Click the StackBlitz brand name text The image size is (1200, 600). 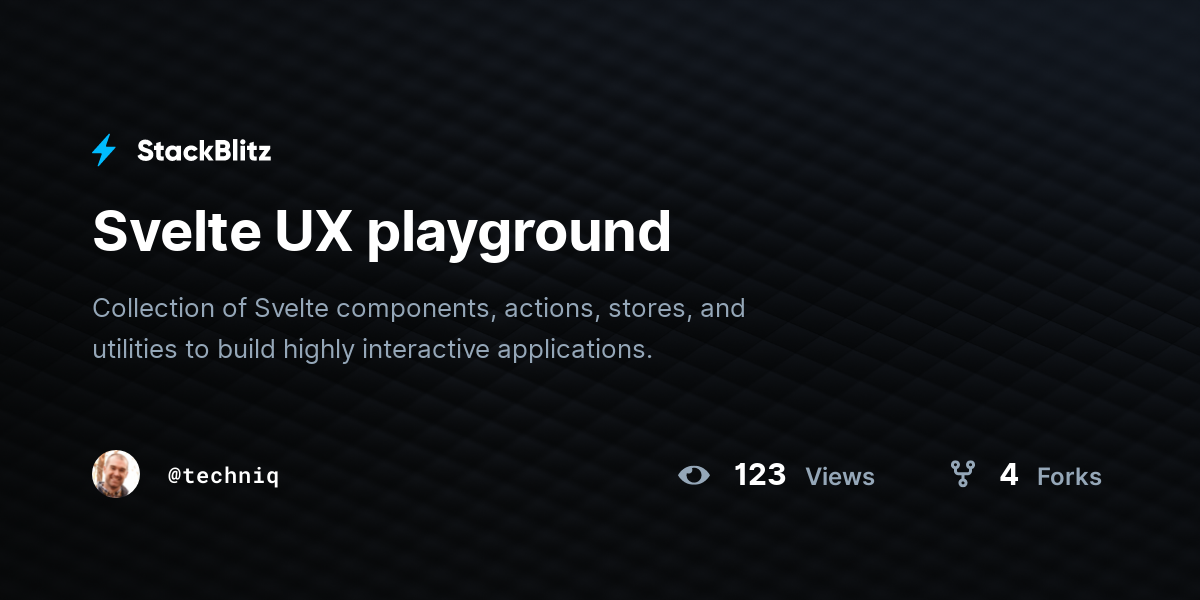204,151
